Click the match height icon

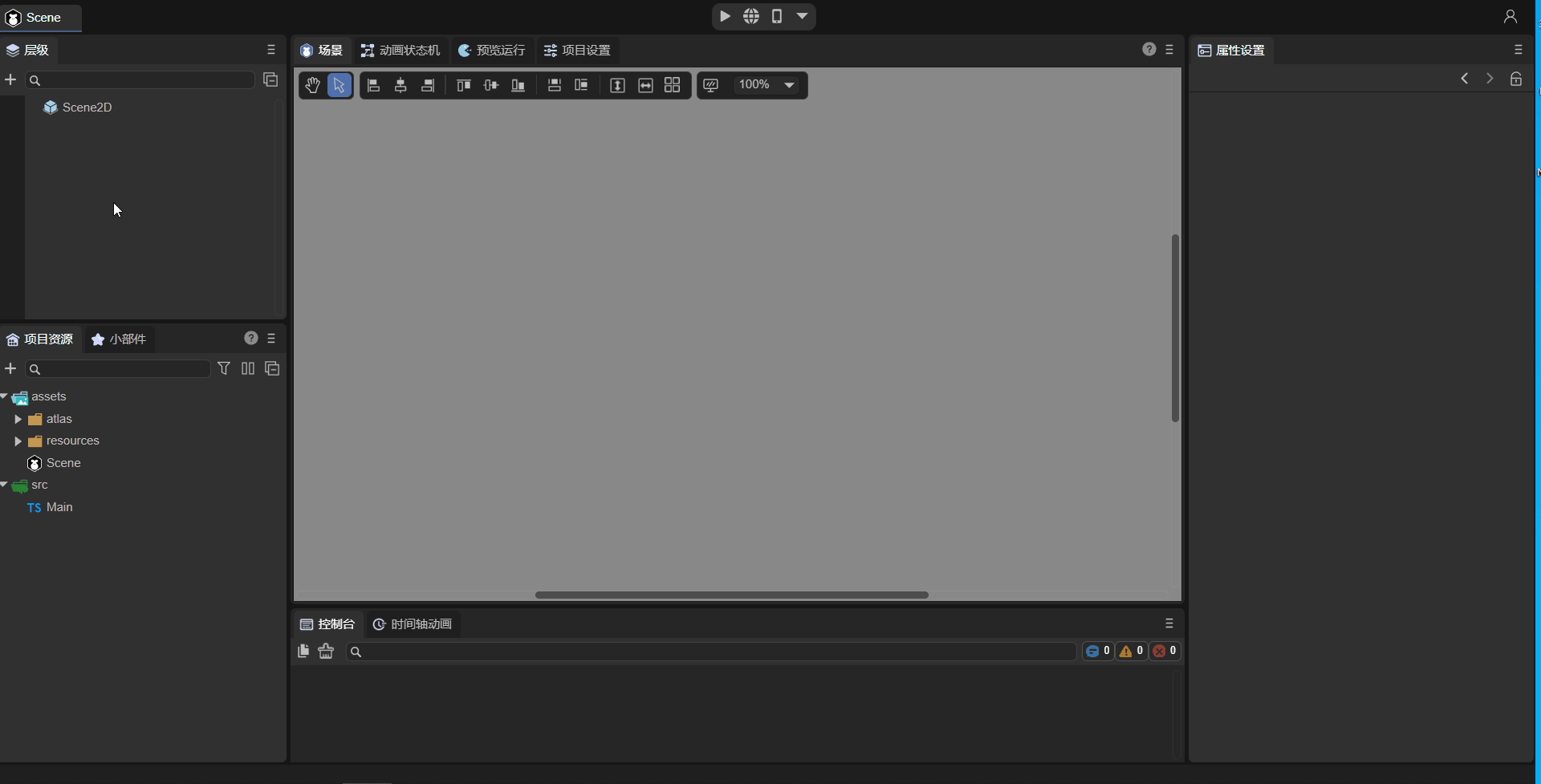tap(617, 85)
